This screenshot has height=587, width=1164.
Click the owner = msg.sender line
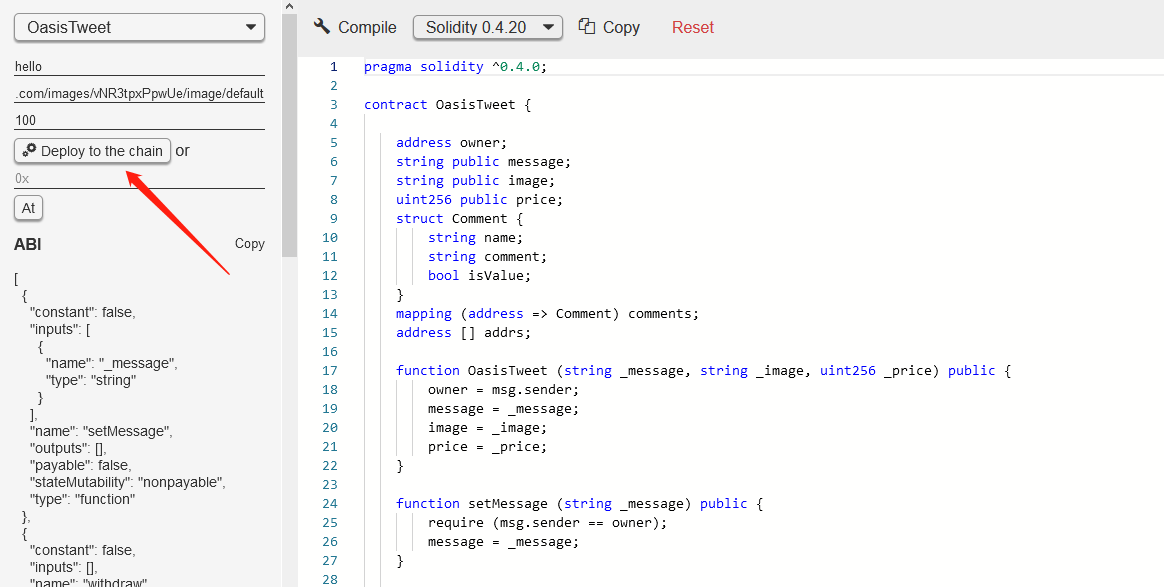pyautogui.click(x=503, y=390)
